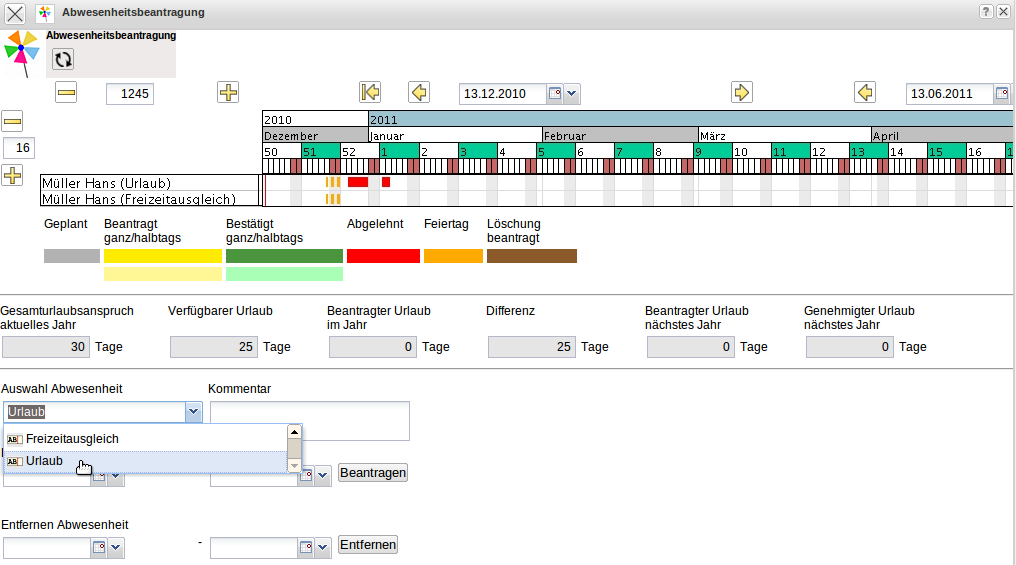Screen dimensions: 1016x565
Task: Select Freizeitausgleich from the dropdown list
Action: click(72, 439)
